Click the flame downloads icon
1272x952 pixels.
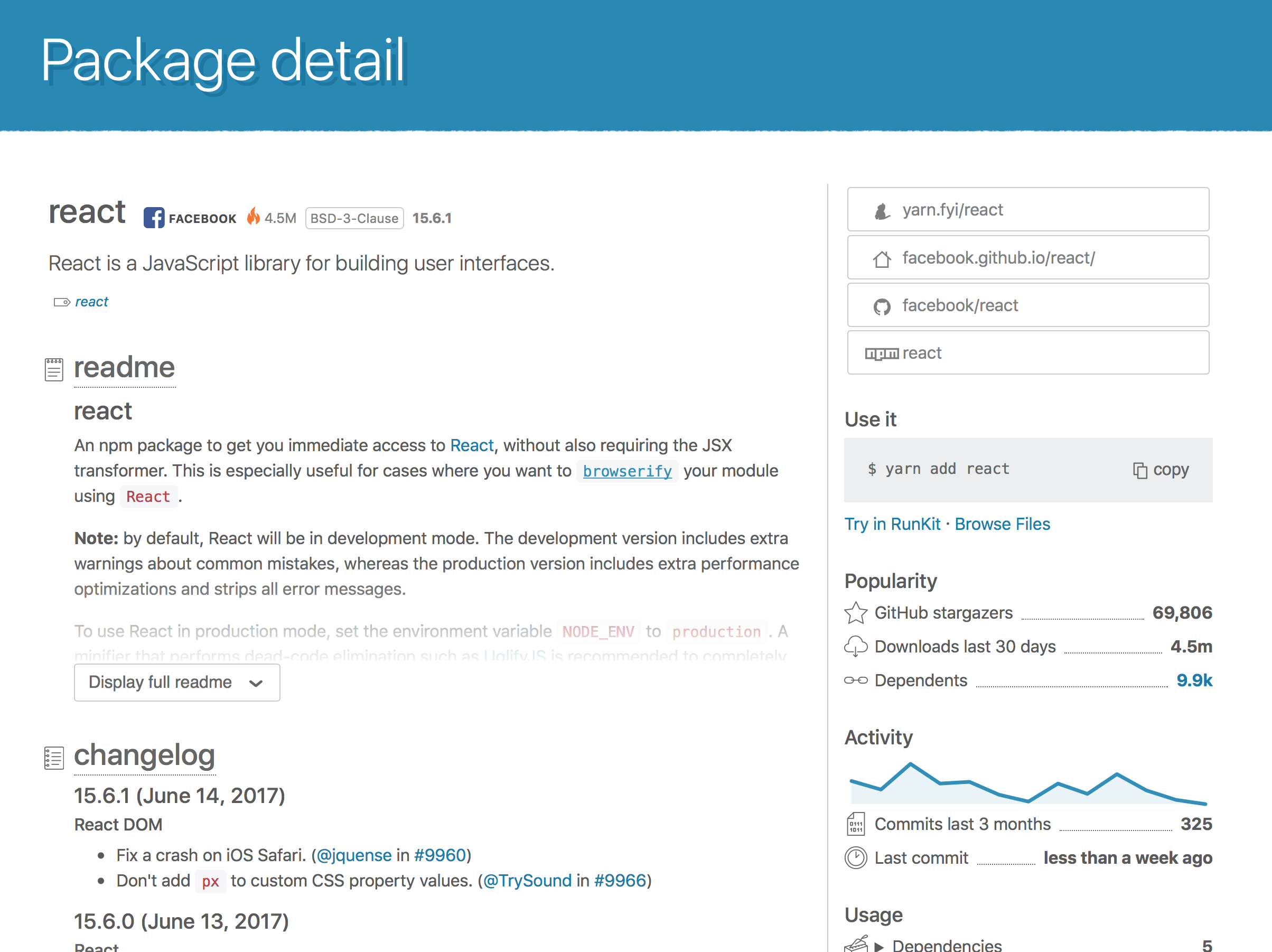(254, 217)
